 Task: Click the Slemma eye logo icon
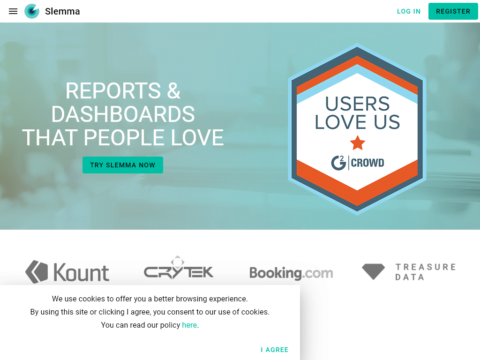click(x=32, y=11)
